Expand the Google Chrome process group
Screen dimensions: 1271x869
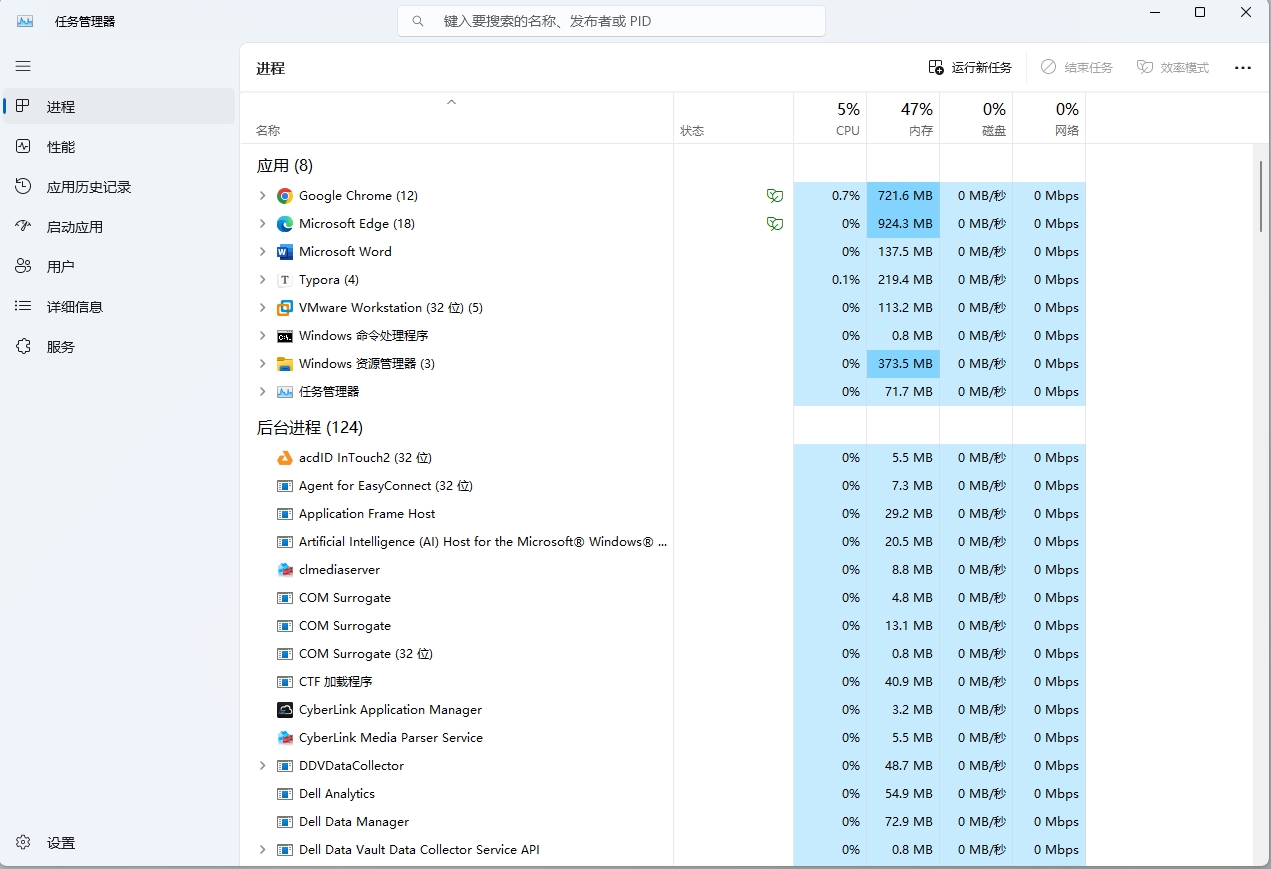(x=263, y=196)
